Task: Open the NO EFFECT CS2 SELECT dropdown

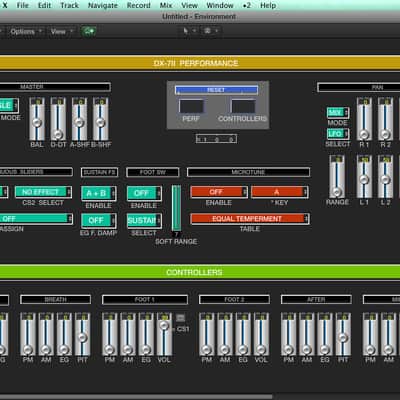Action: [x=43, y=192]
